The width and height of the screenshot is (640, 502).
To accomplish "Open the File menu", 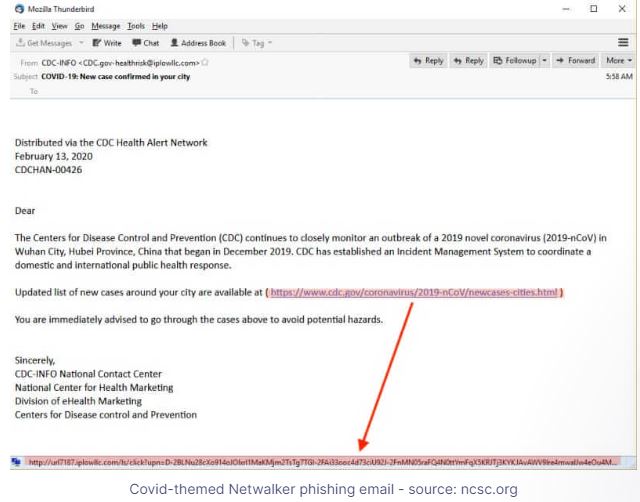I will (19, 26).
